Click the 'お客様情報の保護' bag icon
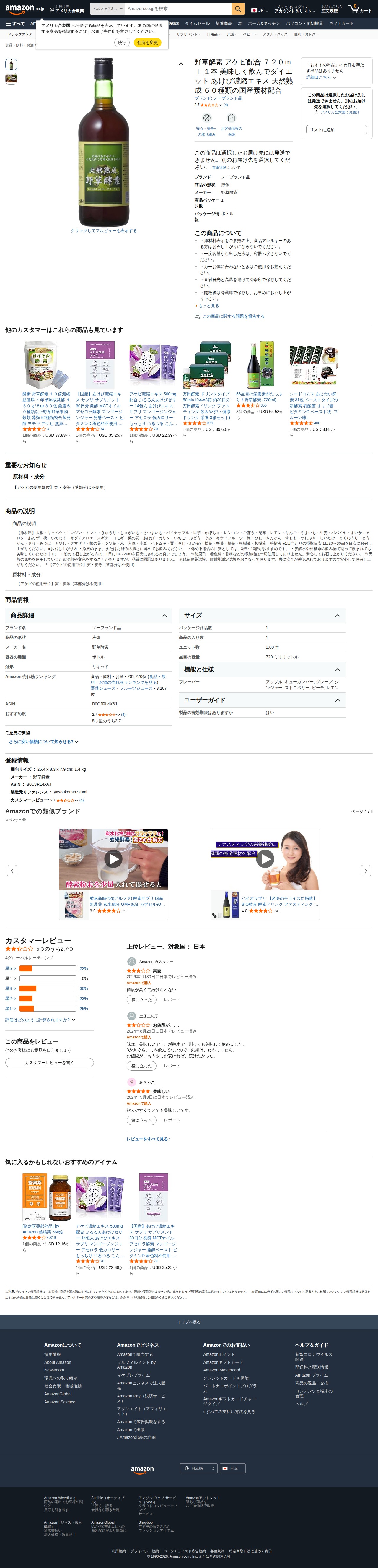The height and width of the screenshot is (1568, 378). coord(231,118)
